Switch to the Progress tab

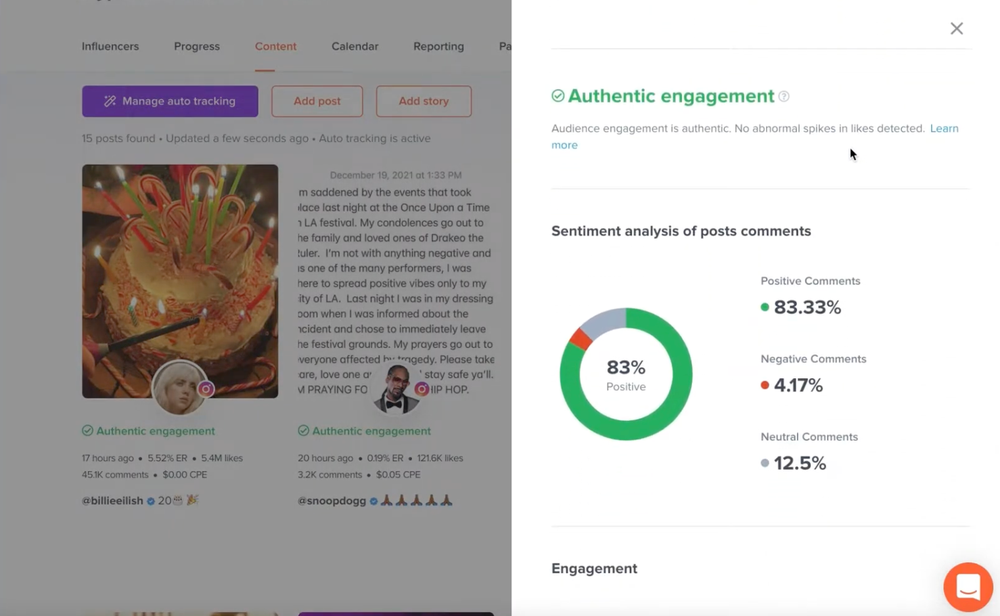(196, 47)
